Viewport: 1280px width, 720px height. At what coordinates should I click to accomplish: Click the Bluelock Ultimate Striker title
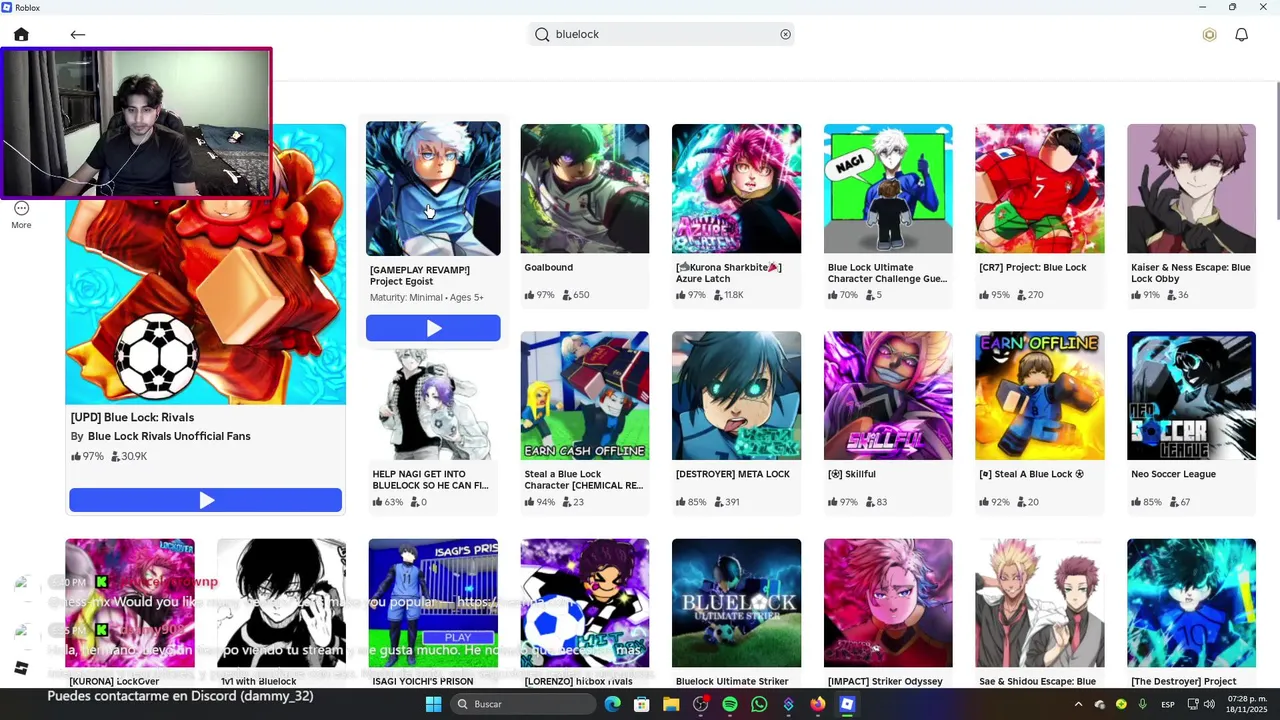click(x=732, y=681)
